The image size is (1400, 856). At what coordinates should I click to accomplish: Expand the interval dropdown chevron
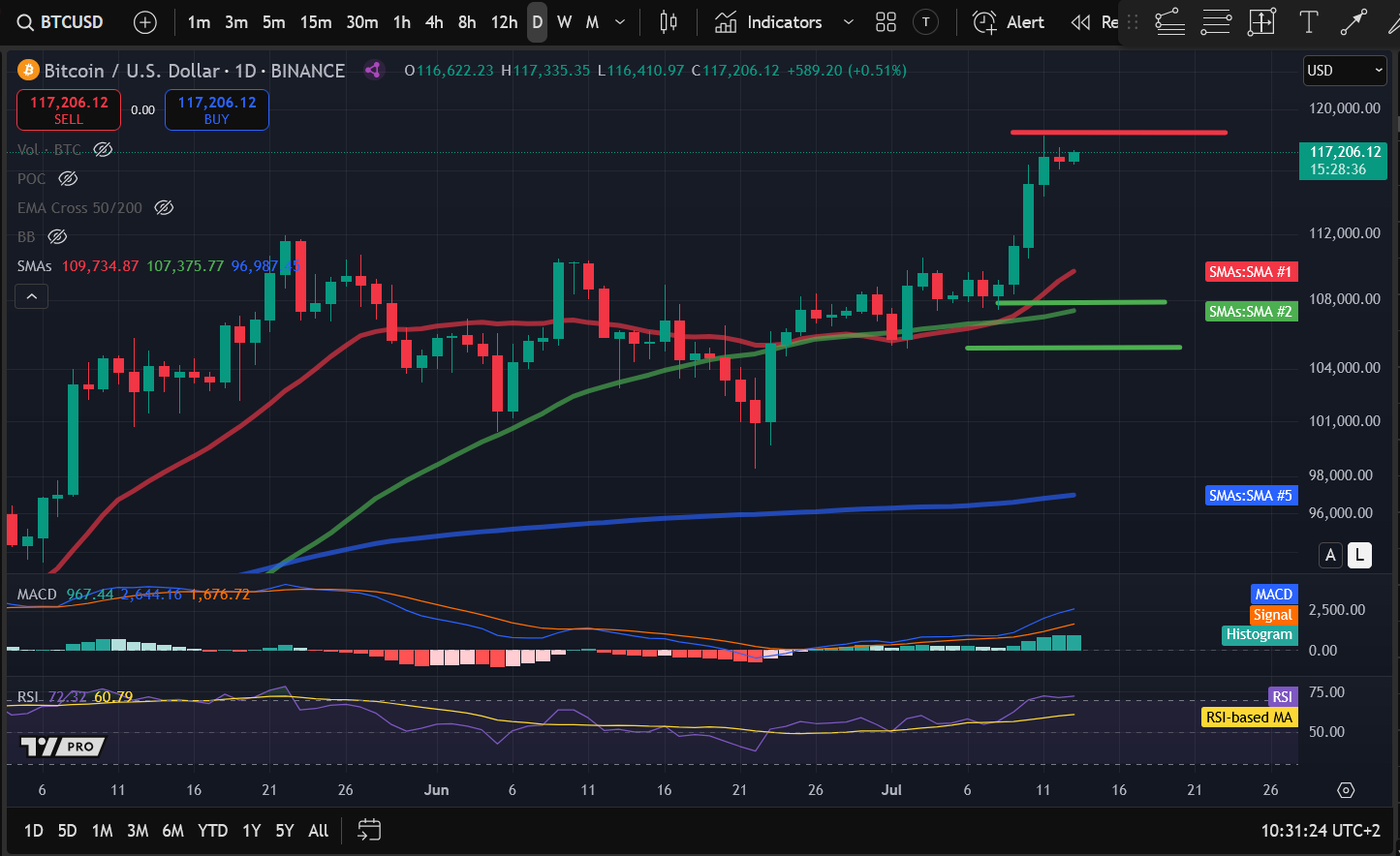pos(620,22)
